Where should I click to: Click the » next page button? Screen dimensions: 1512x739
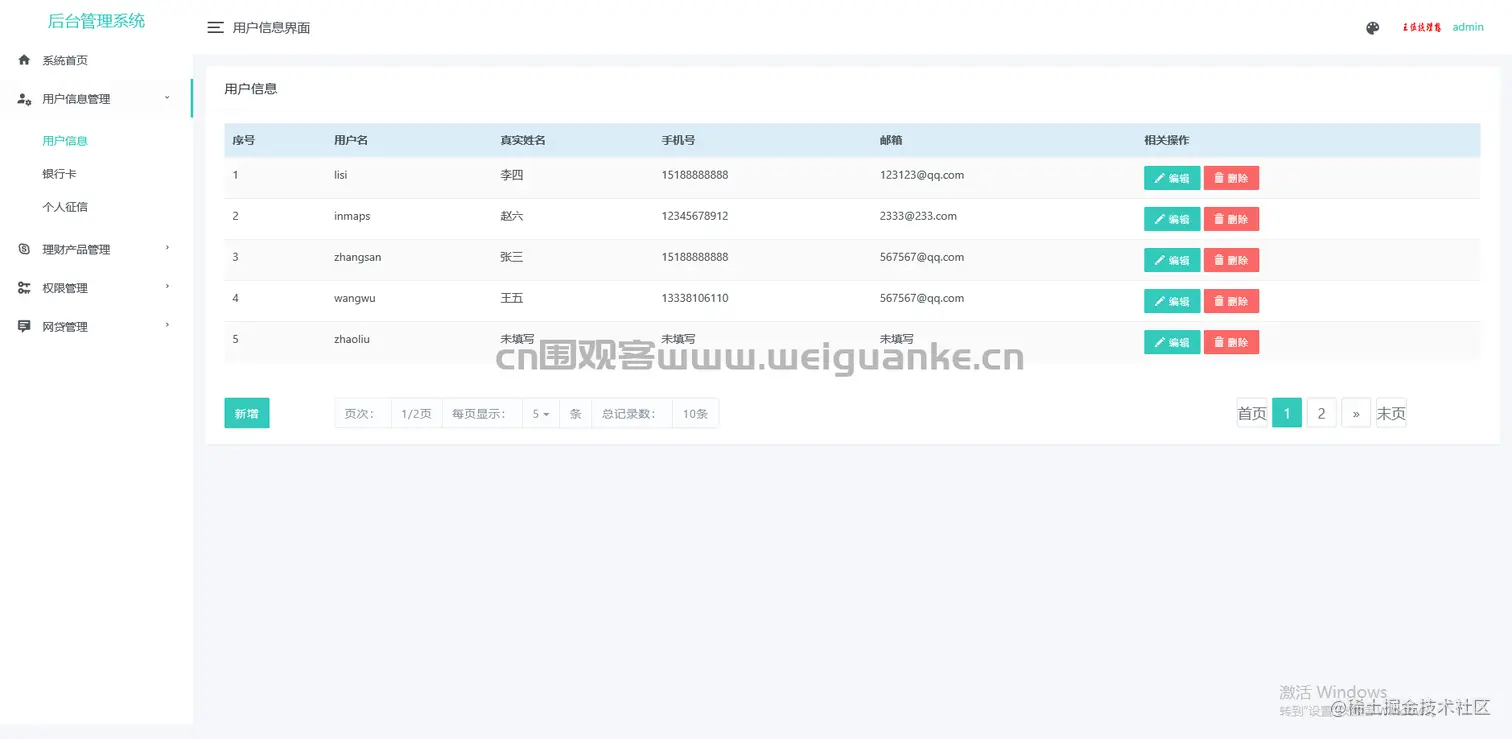(x=1356, y=413)
